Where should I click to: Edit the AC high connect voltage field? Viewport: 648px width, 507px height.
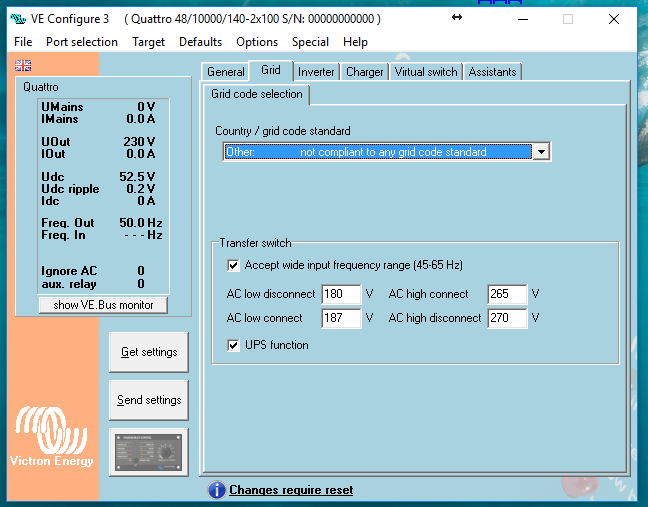507,294
